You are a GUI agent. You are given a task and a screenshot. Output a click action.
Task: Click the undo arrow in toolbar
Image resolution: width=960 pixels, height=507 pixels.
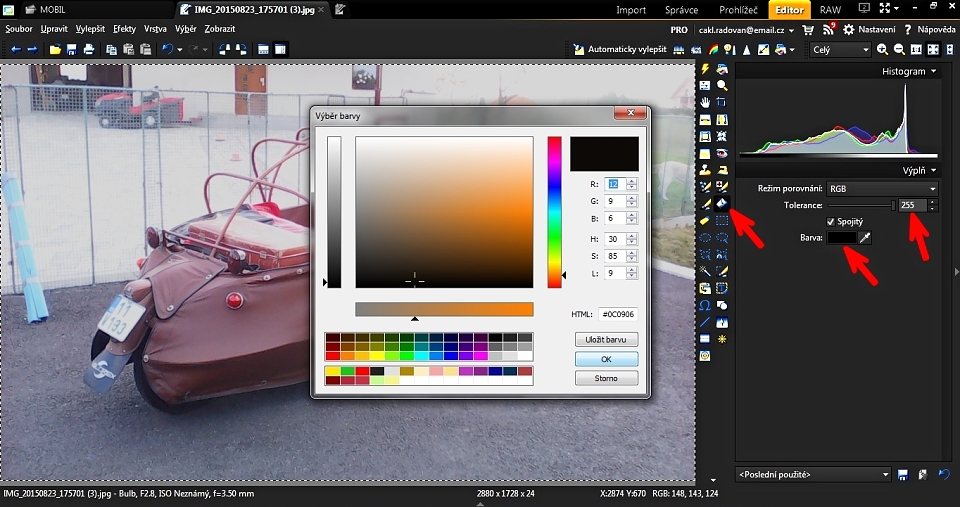tap(168, 49)
